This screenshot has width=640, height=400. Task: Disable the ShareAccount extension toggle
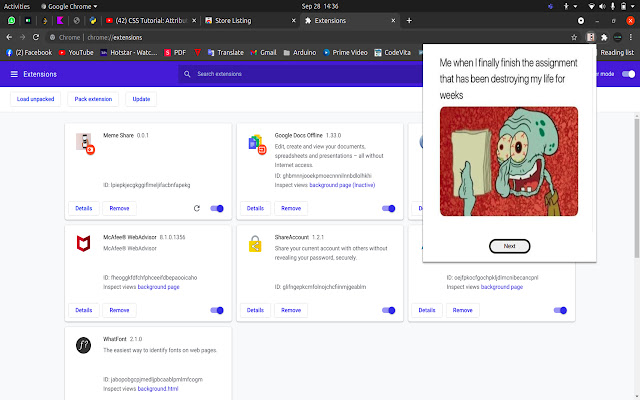pyautogui.click(x=388, y=310)
